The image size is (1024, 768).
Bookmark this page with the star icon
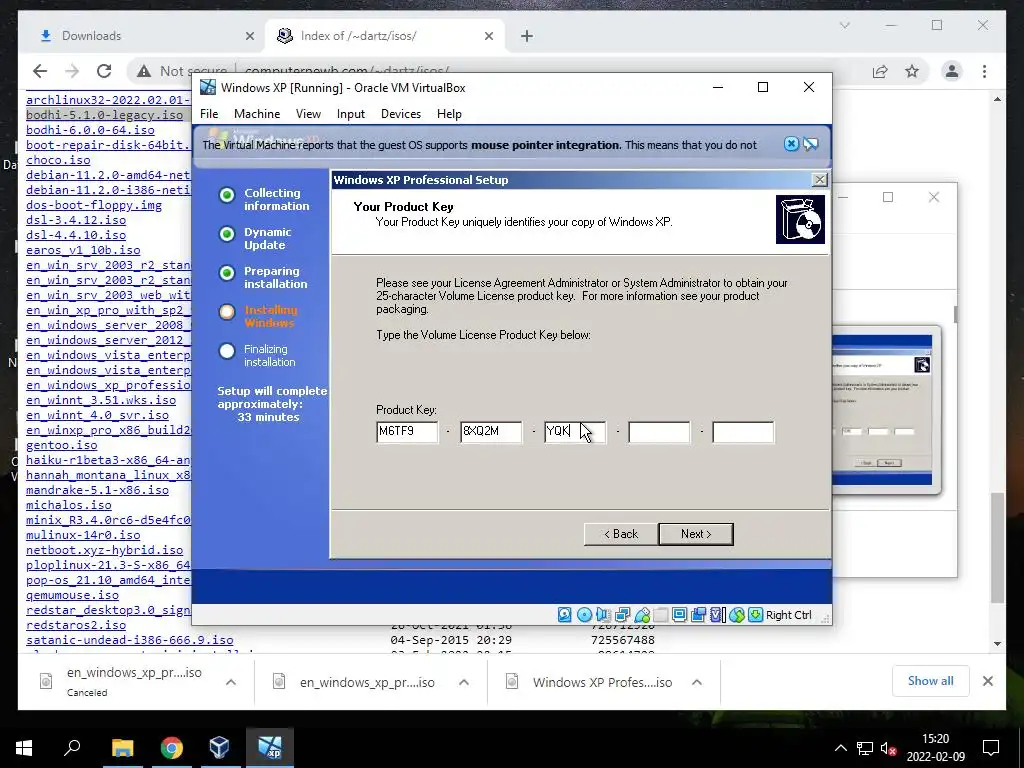click(x=912, y=71)
